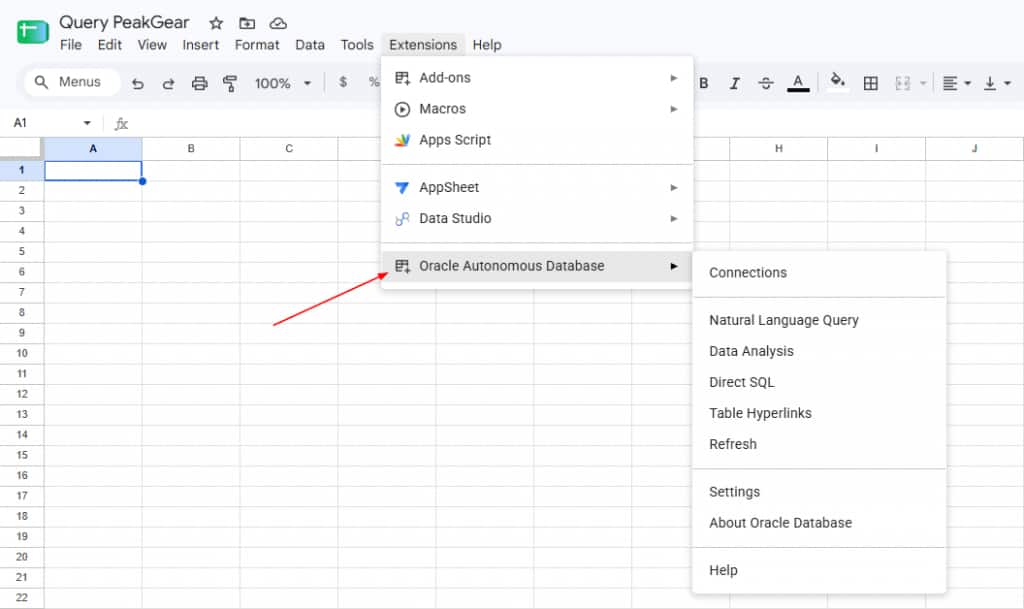
Task: Open the move to folder icon
Action: [x=247, y=23]
